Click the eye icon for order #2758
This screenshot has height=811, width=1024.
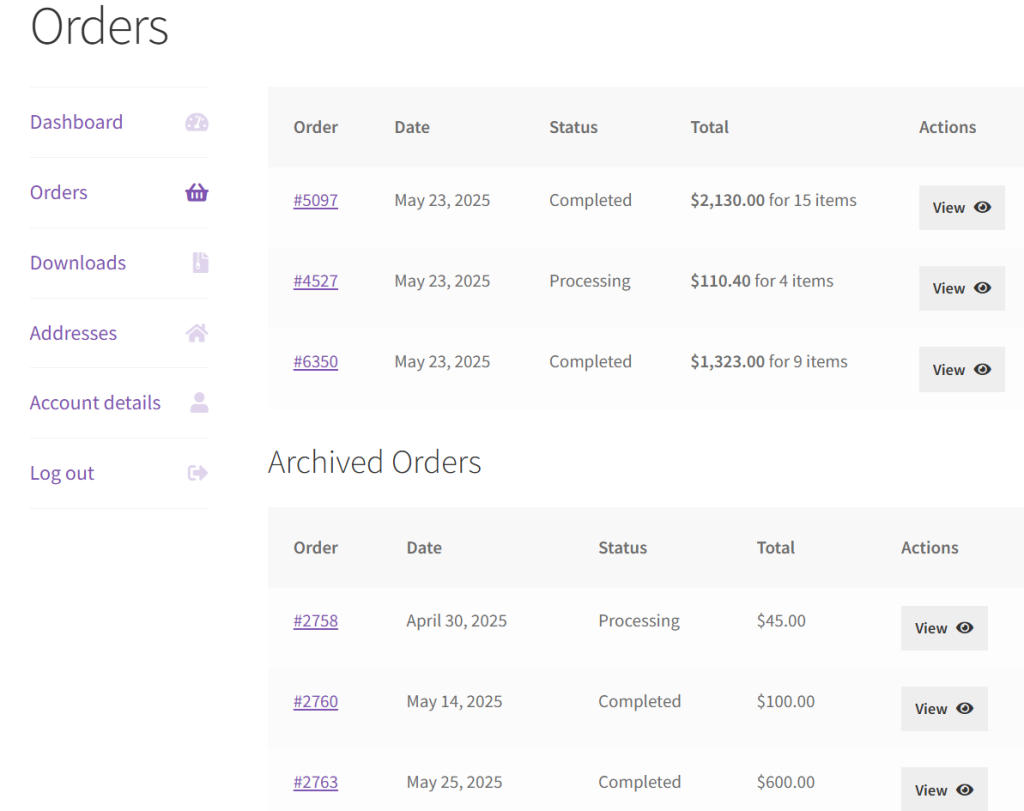click(x=965, y=628)
